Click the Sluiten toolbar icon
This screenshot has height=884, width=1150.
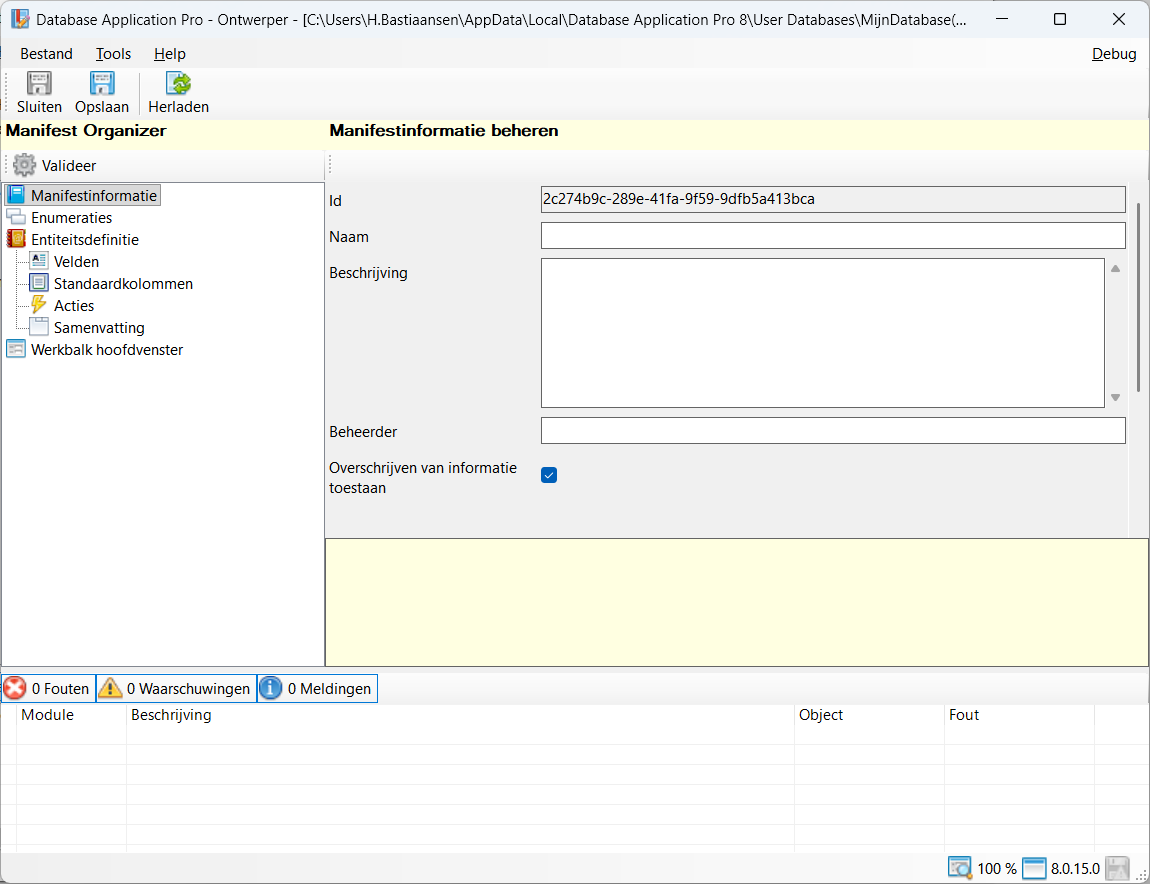(39, 84)
